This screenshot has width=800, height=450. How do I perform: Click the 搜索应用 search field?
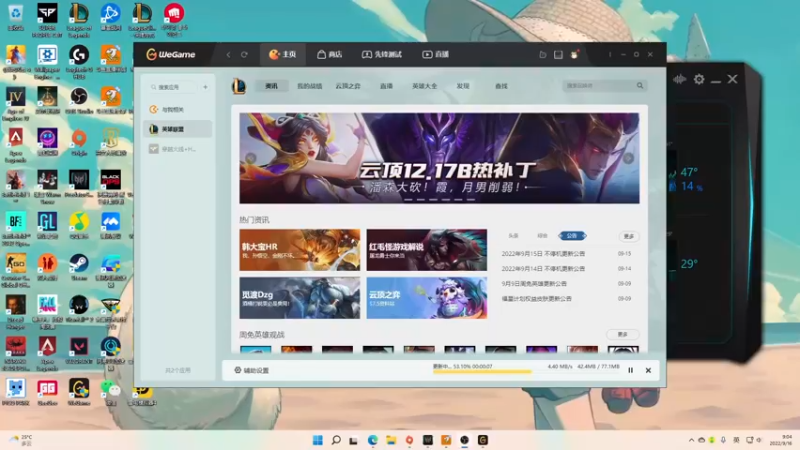click(x=173, y=87)
